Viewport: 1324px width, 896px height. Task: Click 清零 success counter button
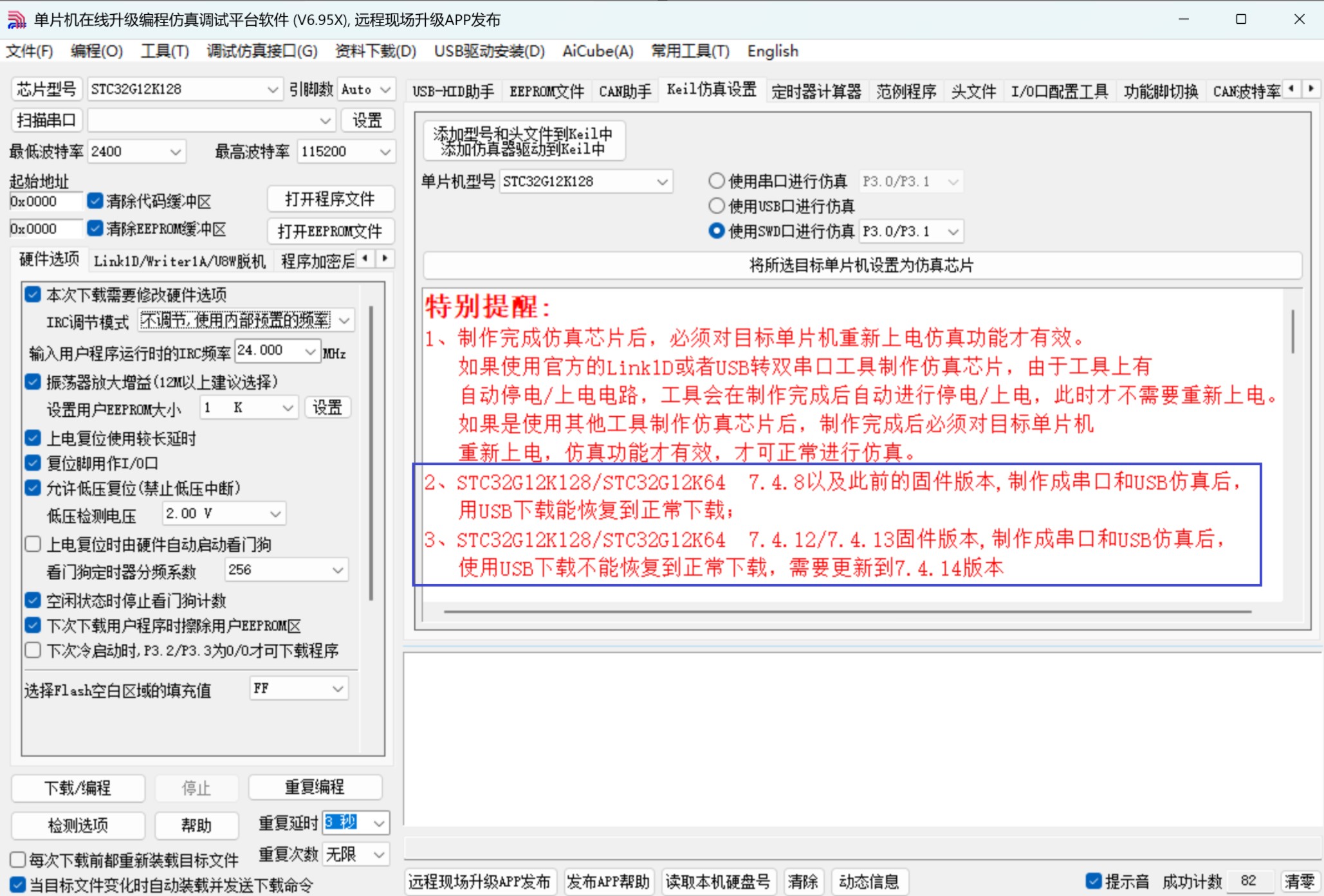pyautogui.click(x=1300, y=881)
